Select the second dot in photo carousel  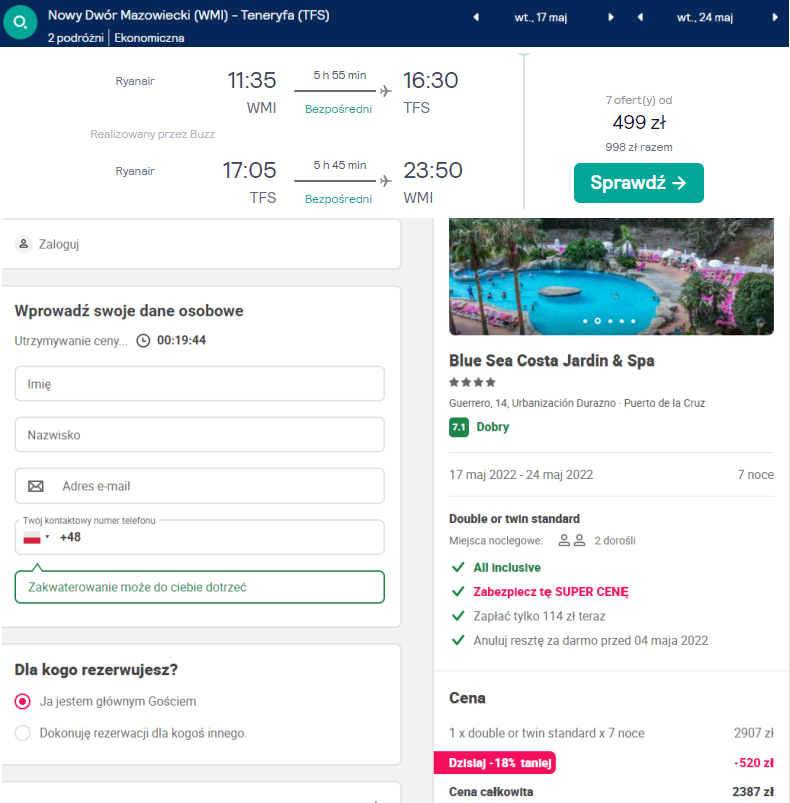click(597, 321)
